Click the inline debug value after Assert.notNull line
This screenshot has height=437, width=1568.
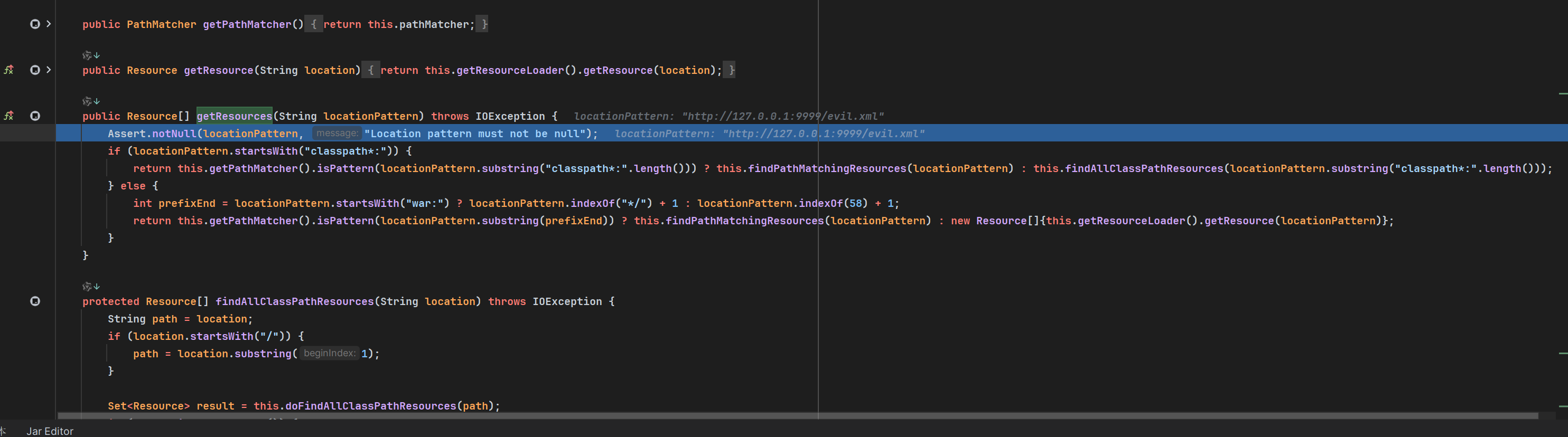click(x=769, y=134)
